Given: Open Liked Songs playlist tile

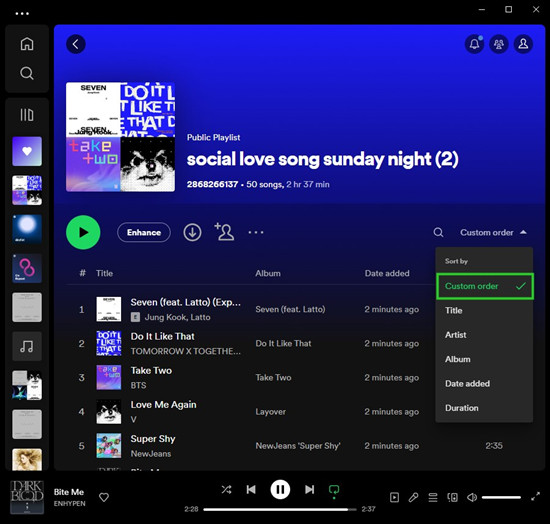Looking at the screenshot, I should click(27, 151).
